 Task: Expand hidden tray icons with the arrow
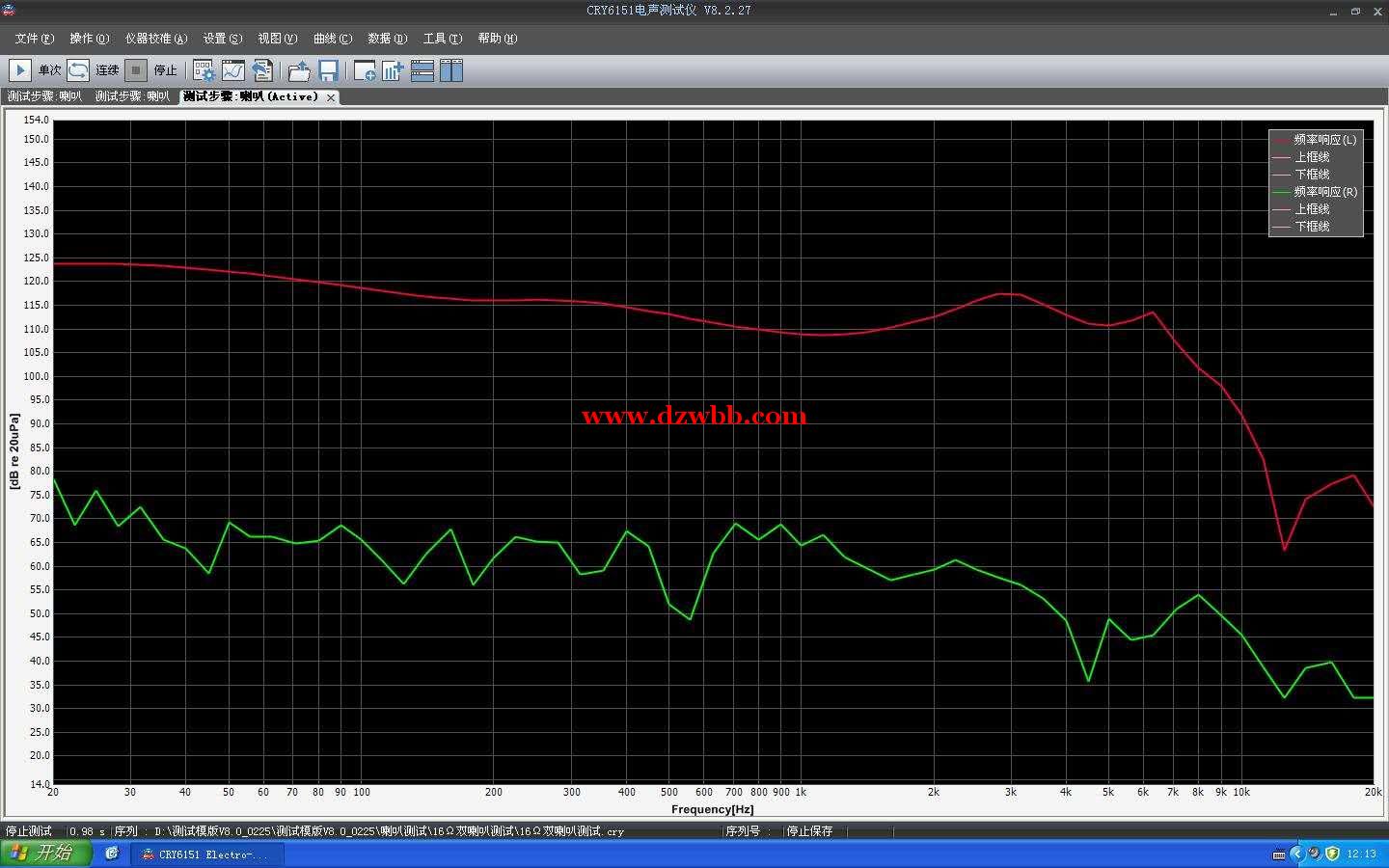coord(1296,854)
